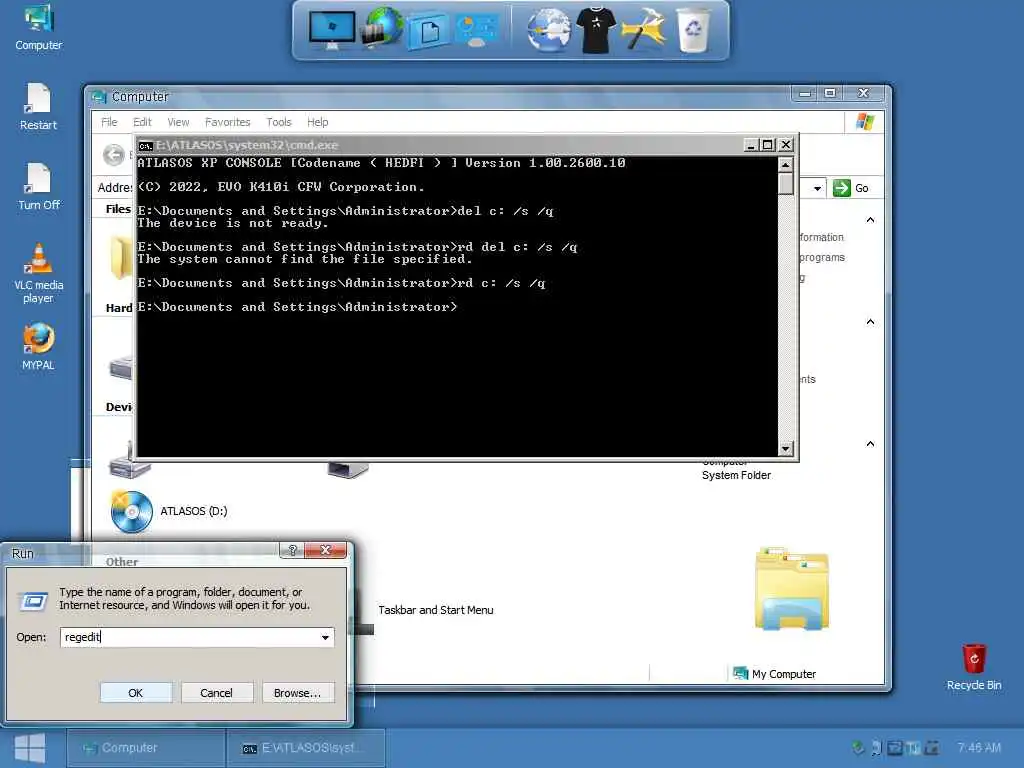This screenshot has width=1024, height=768.
Task: Click the black t-shirt icon in dock
Action: (596, 30)
